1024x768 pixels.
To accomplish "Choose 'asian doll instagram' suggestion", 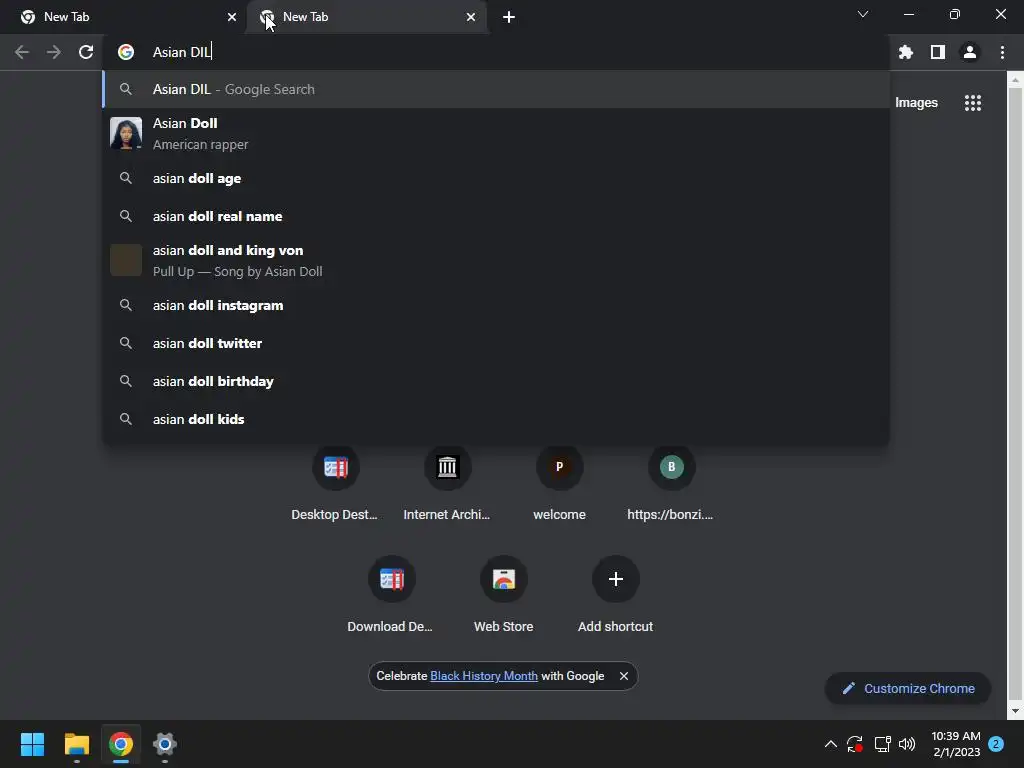I will 496,305.
